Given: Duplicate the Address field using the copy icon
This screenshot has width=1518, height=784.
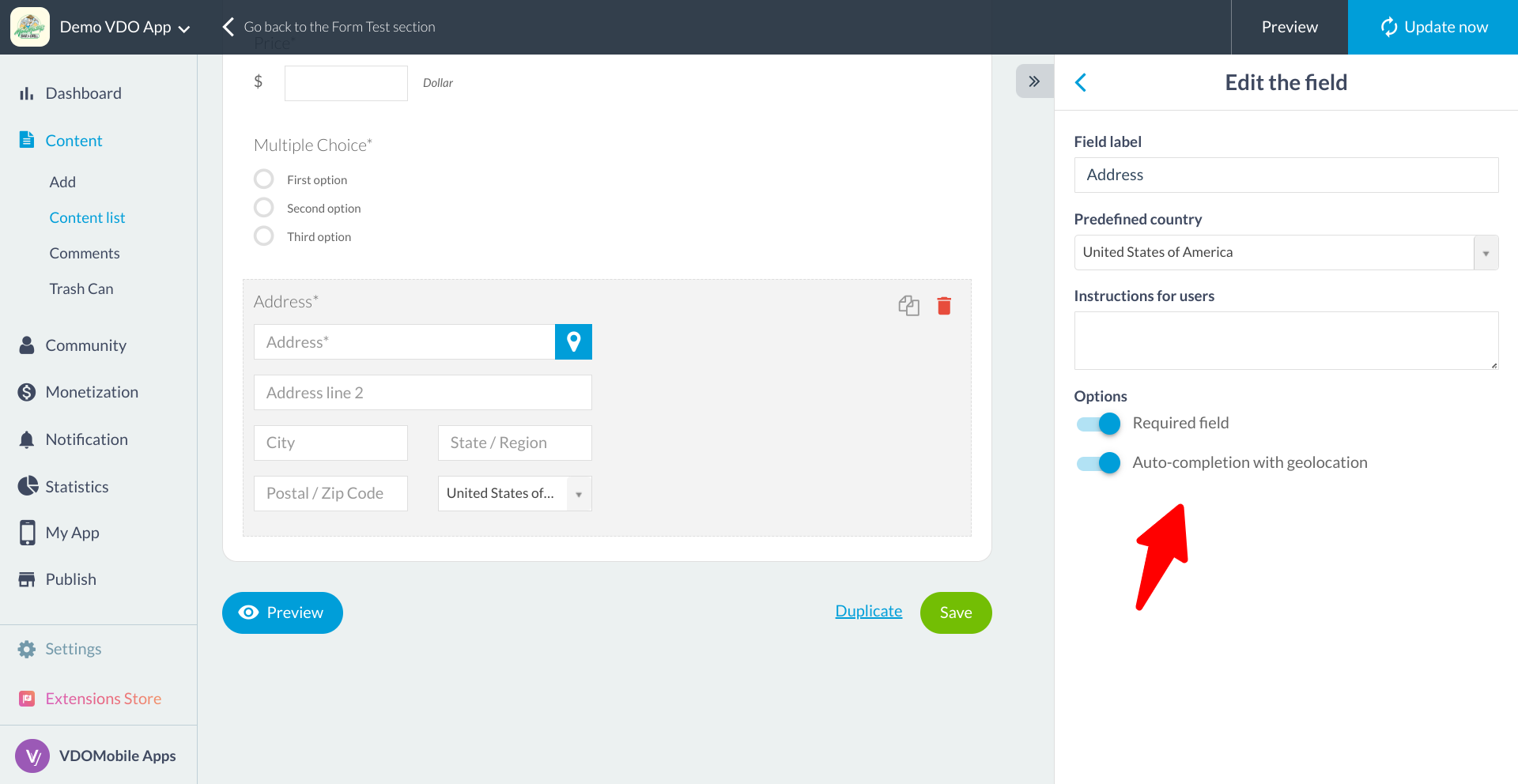Looking at the screenshot, I should pos(908,306).
